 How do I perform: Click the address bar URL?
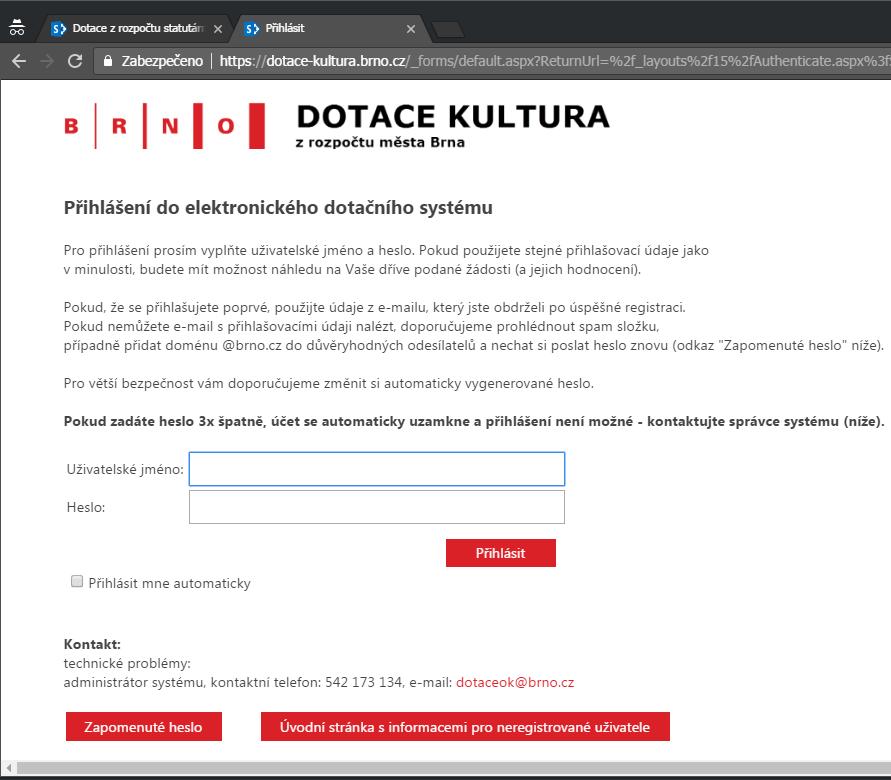pos(554,61)
